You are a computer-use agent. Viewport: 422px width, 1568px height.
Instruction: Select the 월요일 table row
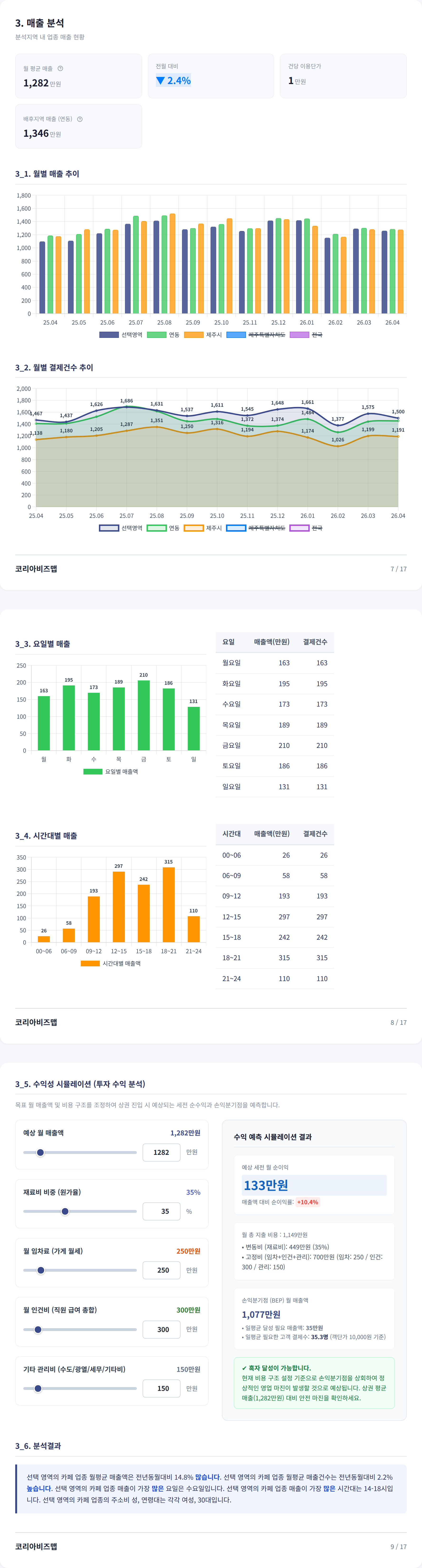point(275,663)
